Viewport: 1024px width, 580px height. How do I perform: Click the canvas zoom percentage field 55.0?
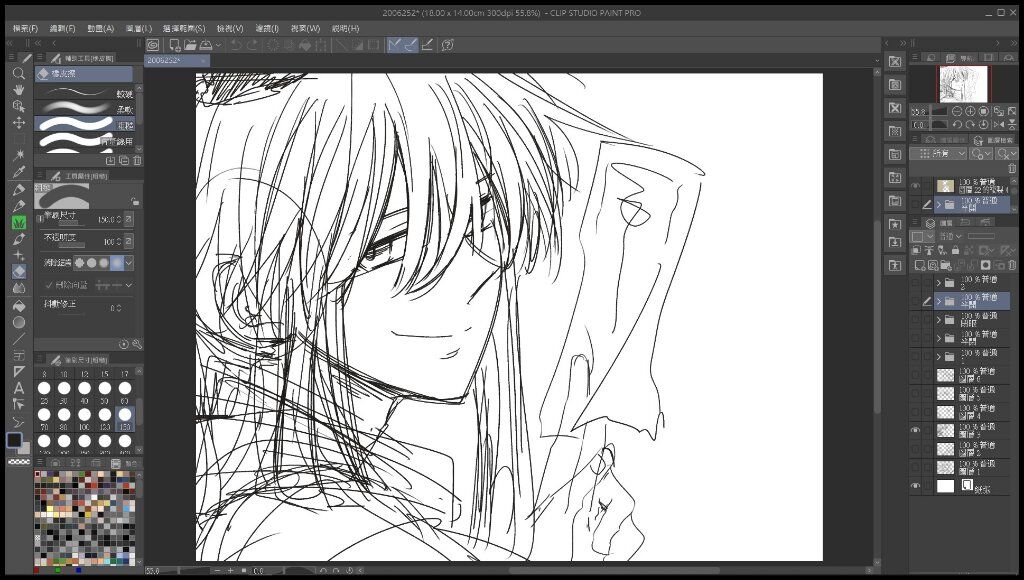[153, 571]
